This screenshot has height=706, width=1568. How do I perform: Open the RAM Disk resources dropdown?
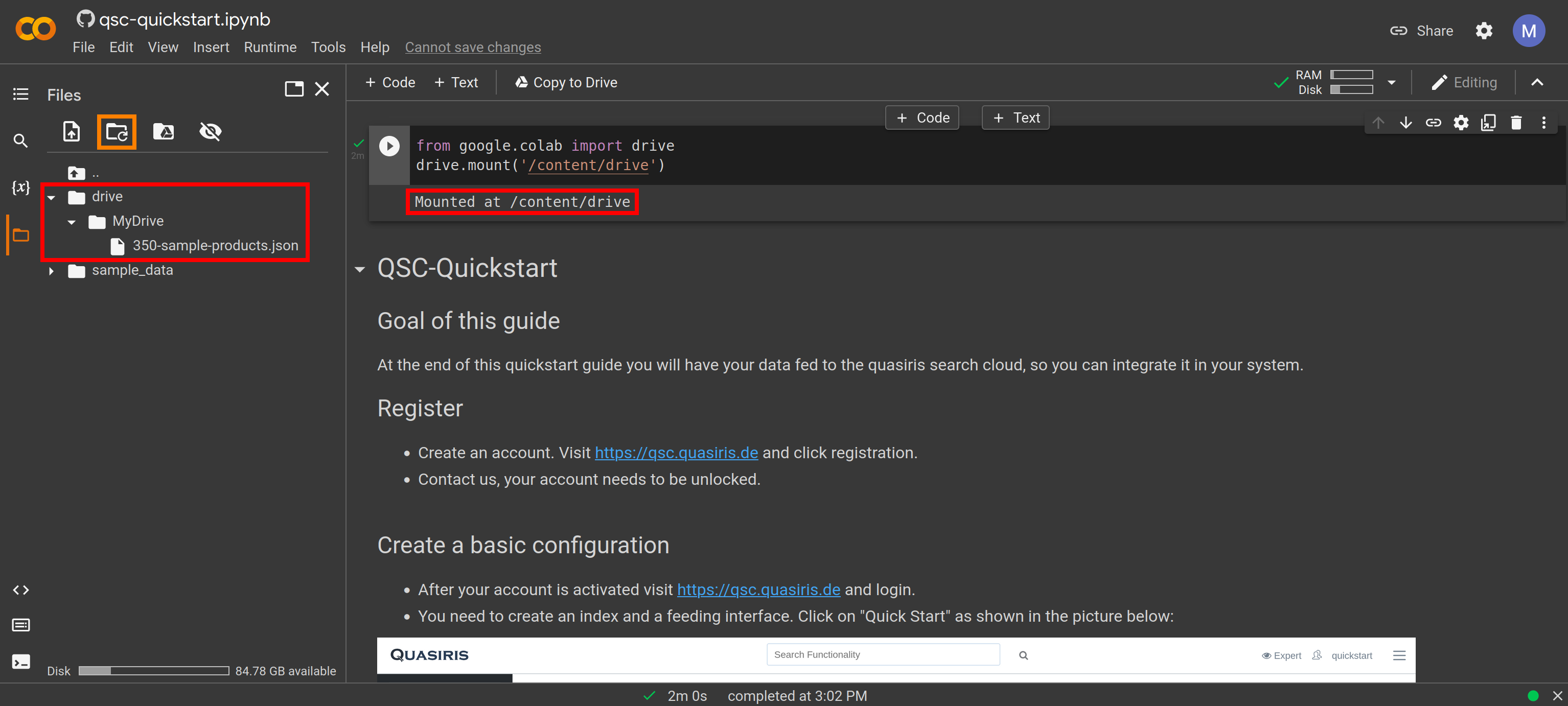(x=1392, y=83)
